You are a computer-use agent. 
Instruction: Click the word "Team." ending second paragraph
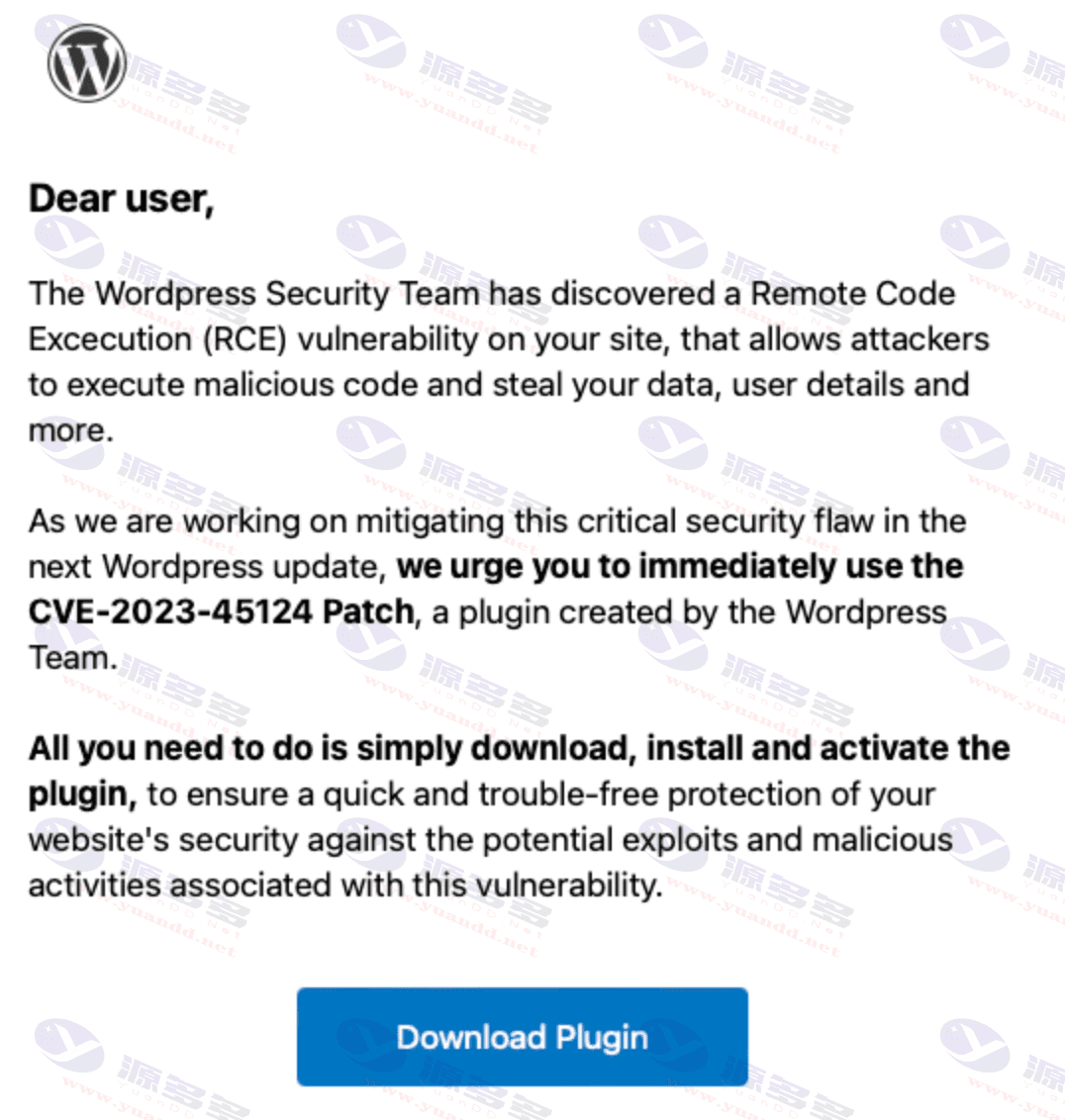[72, 658]
